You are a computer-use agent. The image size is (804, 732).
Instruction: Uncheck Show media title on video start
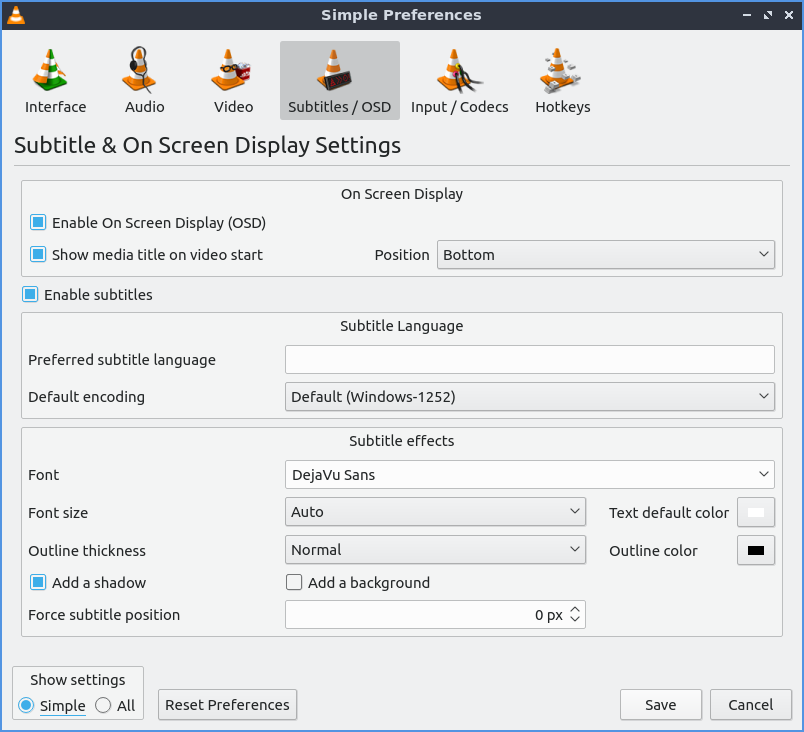(x=38, y=255)
